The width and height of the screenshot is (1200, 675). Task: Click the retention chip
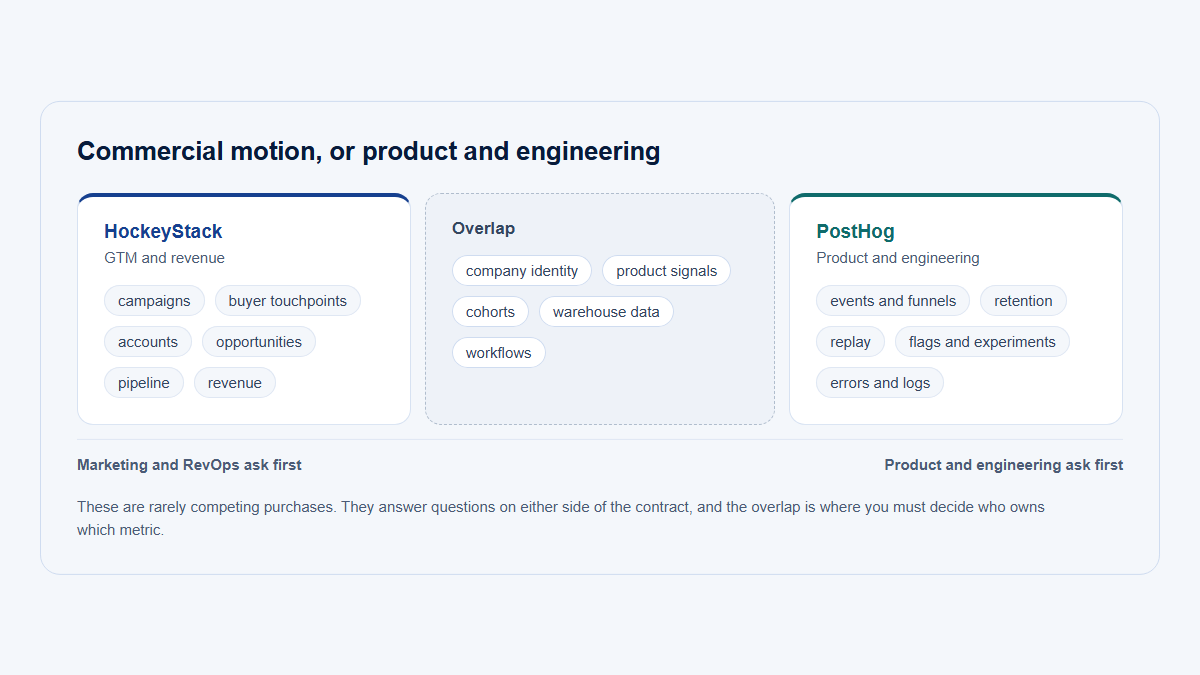point(1023,301)
